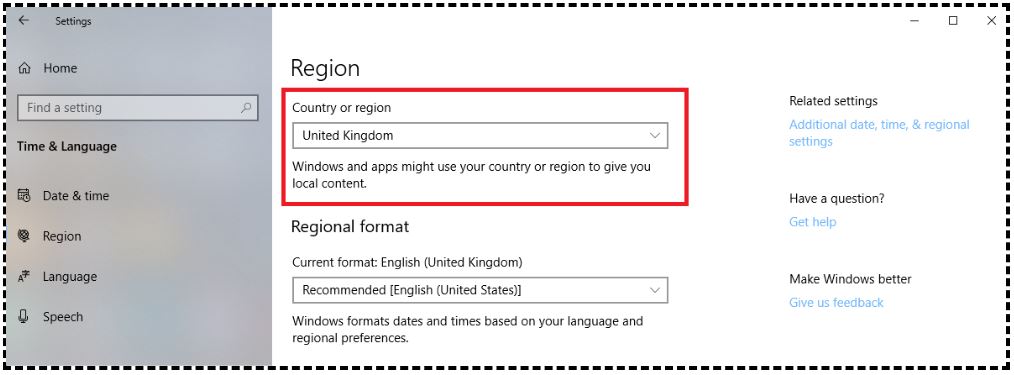Open Additional date, time, & regional settings
Image resolution: width=1014 pixels, height=375 pixels.
[x=879, y=133]
